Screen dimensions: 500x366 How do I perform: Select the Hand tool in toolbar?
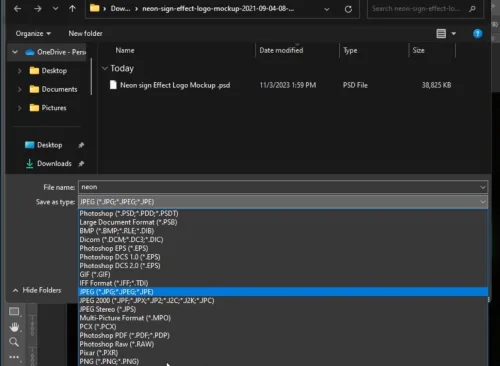point(14,327)
